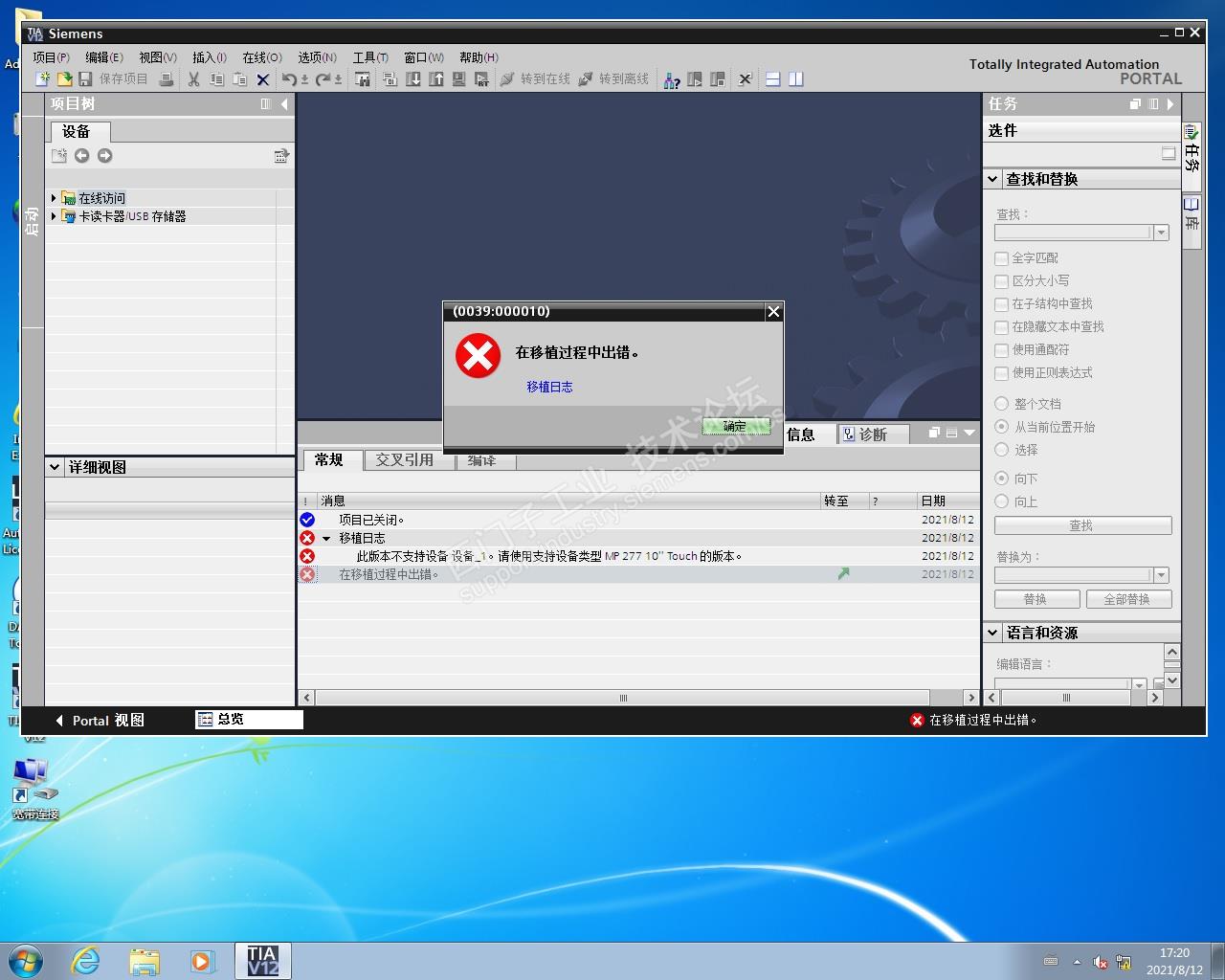Click the go-to arrow in the migration error row

point(843,574)
